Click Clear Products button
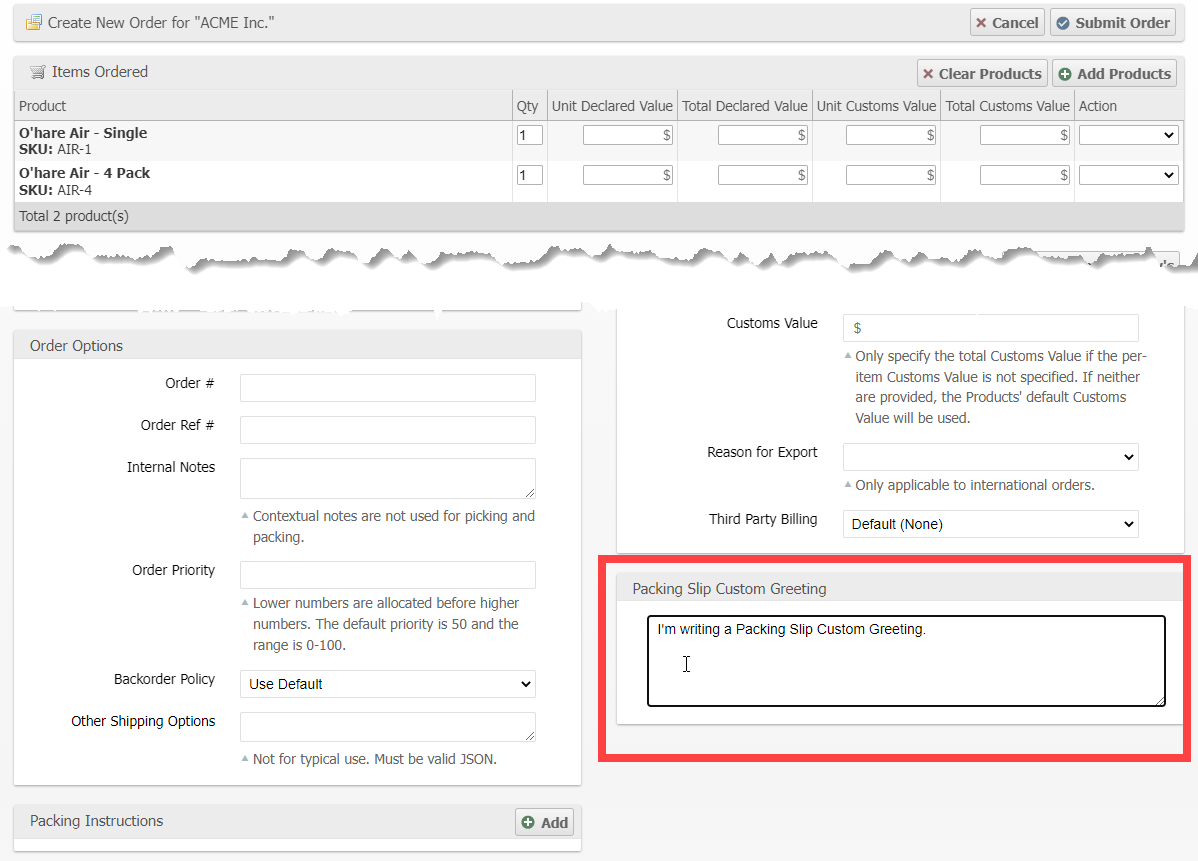 pyautogui.click(x=981, y=74)
